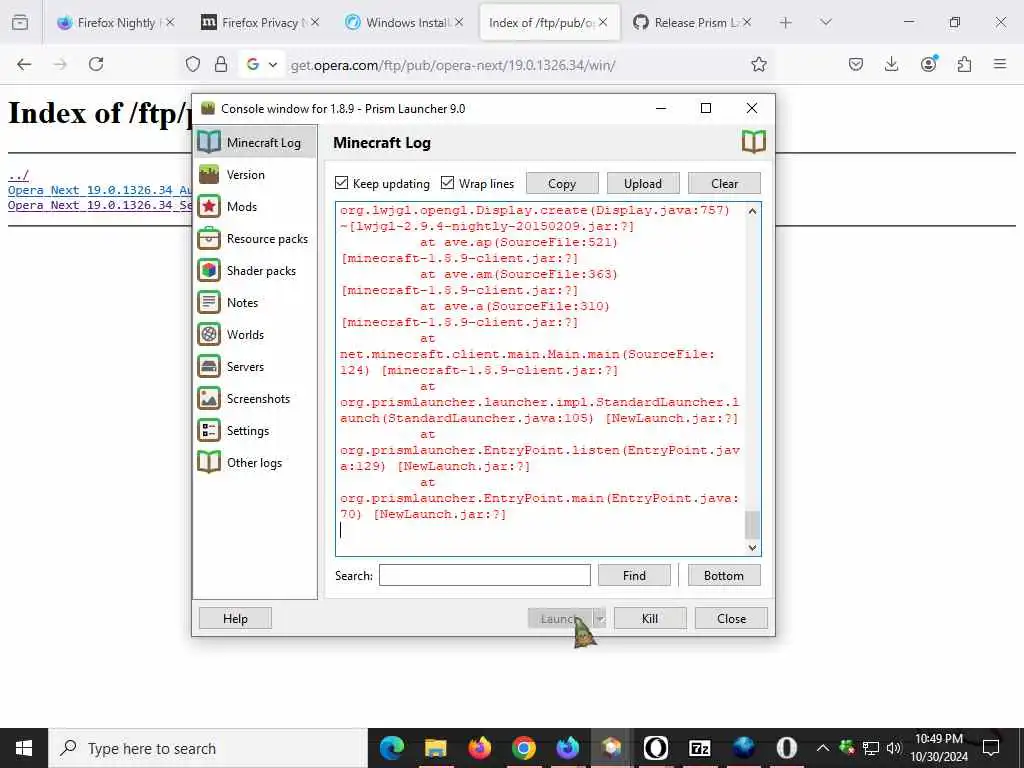The height and width of the screenshot is (768, 1024).
Task: Click the tracking protection shield icon
Action: [x=193, y=64]
